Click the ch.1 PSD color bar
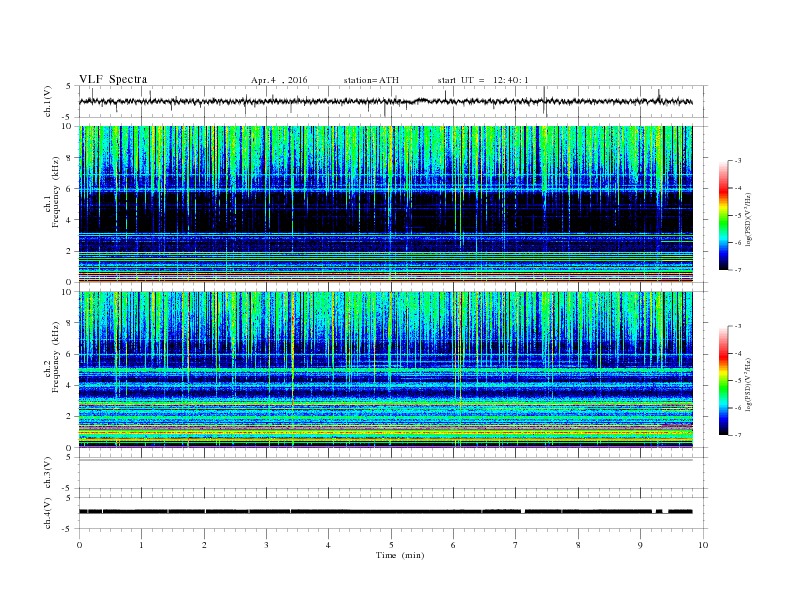 pos(723,215)
